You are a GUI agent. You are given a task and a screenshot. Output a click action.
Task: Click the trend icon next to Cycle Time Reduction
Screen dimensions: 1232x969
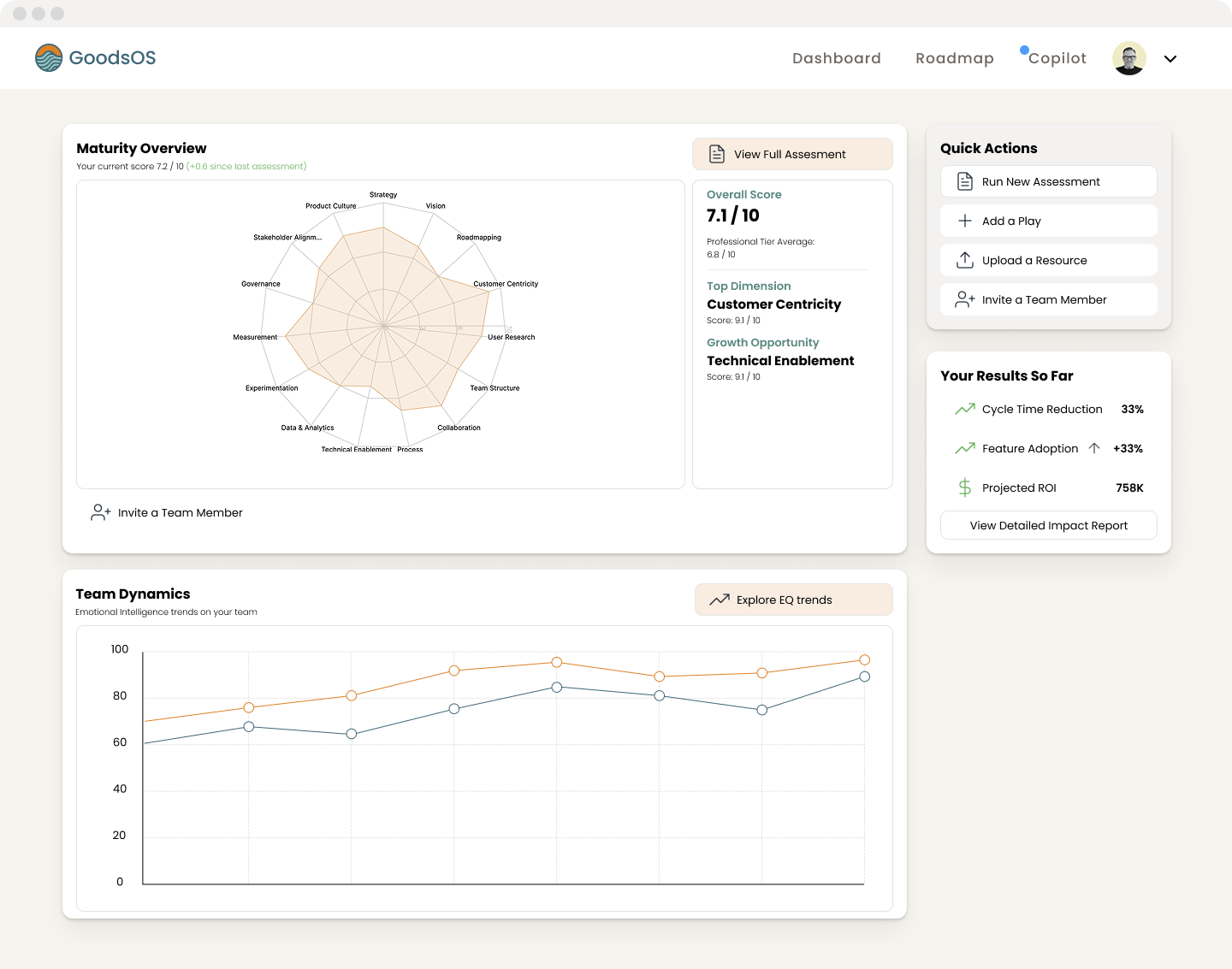965,409
